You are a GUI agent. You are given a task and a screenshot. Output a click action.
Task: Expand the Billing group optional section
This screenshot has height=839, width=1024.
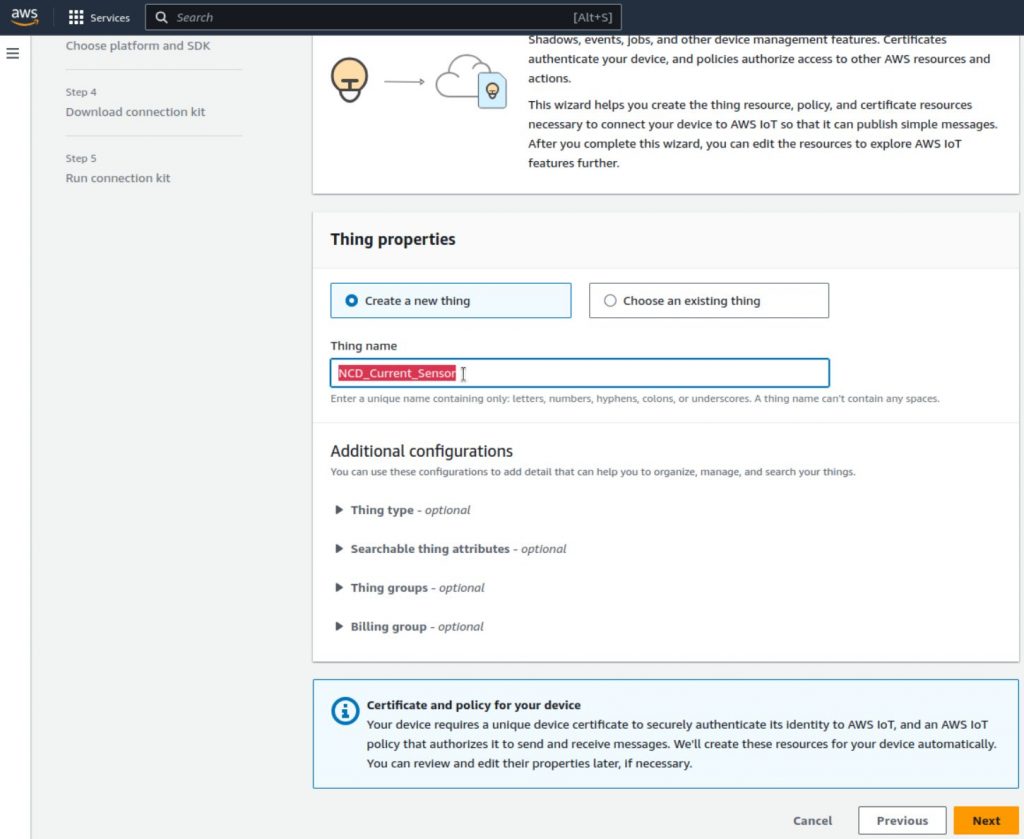pos(340,627)
